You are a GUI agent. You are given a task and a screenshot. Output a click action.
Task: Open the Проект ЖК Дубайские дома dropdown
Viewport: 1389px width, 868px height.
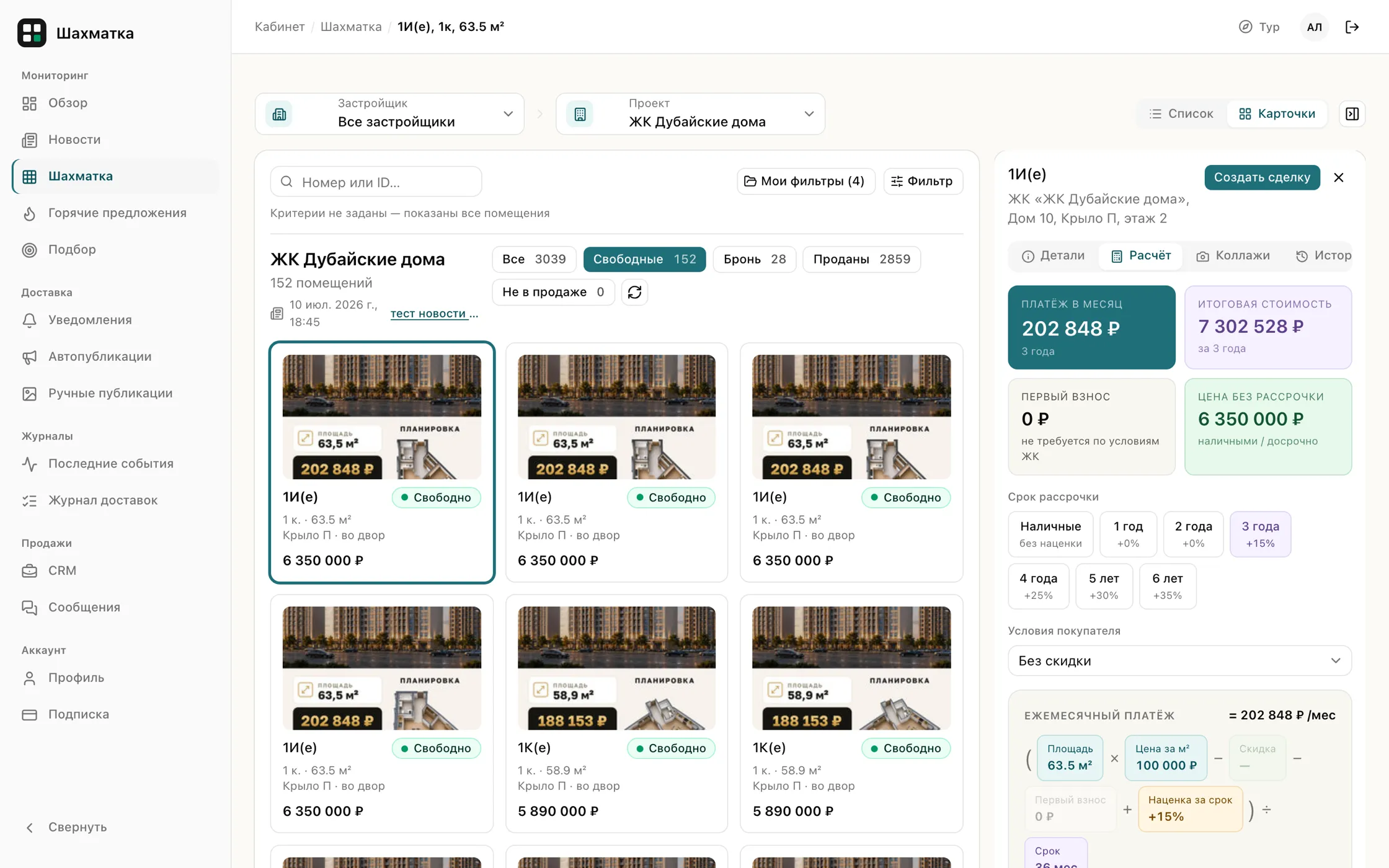pyautogui.click(x=690, y=113)
